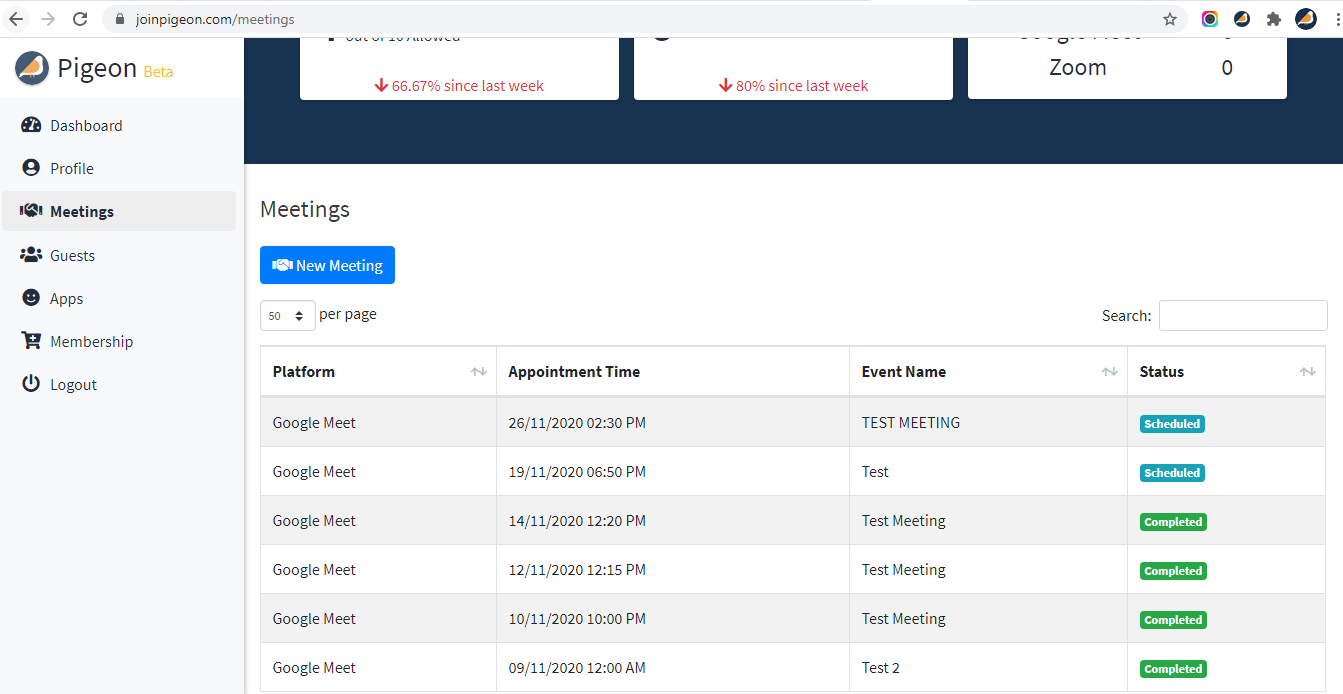Click the Pigeon brand name
1343x694 pixels.
pos(97,68)
